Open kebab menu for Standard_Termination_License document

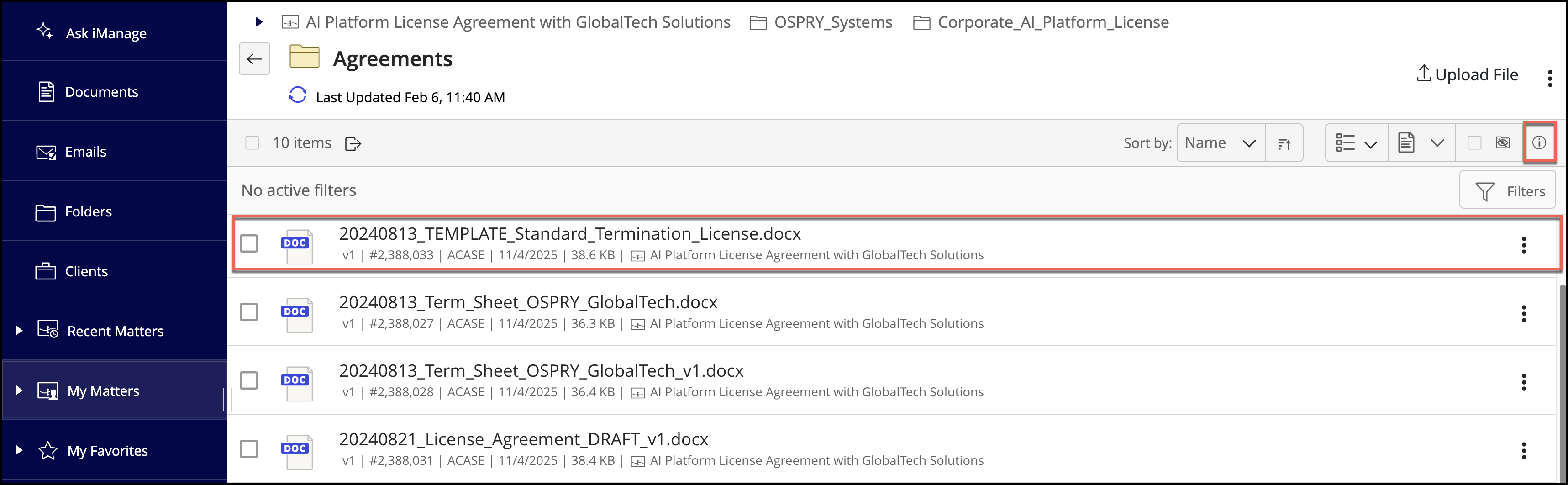coord(1524,245)
